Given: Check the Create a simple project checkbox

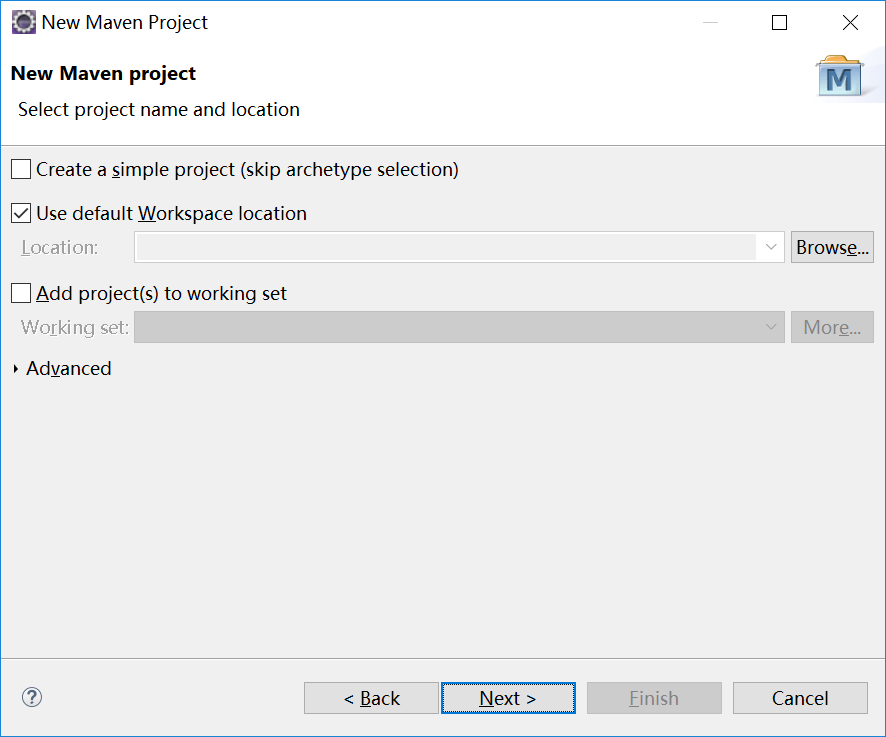Looking at the screenshot, I should pyautogui.click(x=20, y=168).
